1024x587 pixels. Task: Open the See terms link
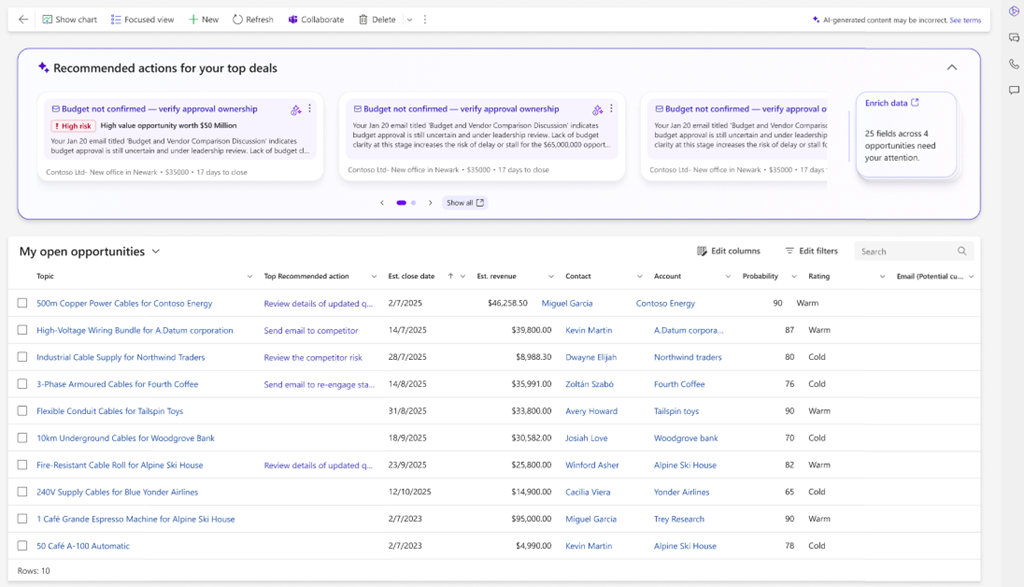(x=965, y=20)
